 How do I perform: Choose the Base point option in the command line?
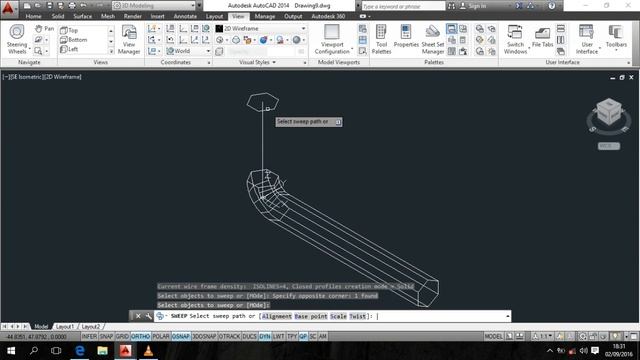(311, 316)
